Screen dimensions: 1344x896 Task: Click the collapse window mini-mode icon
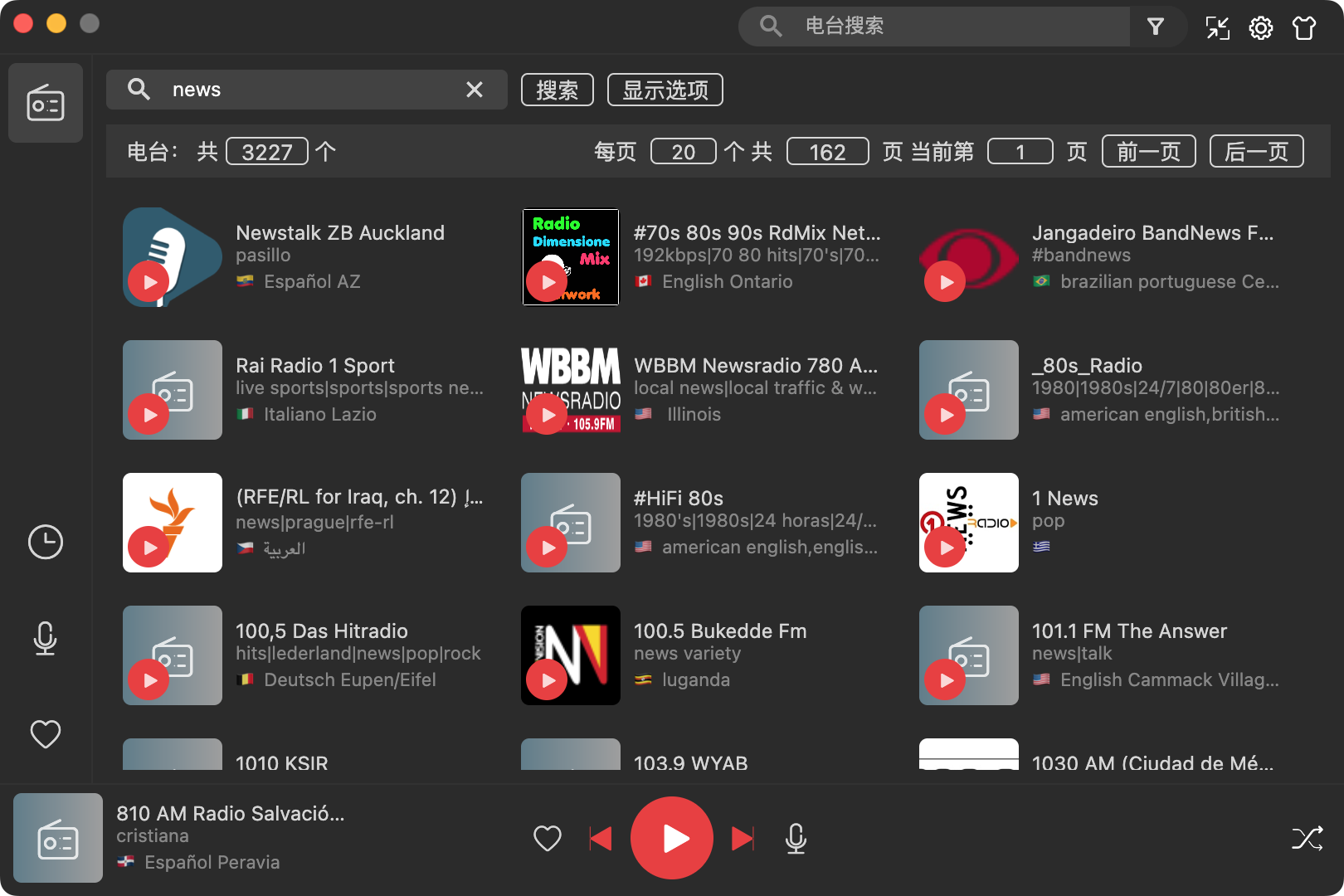tap(1218, 27)
